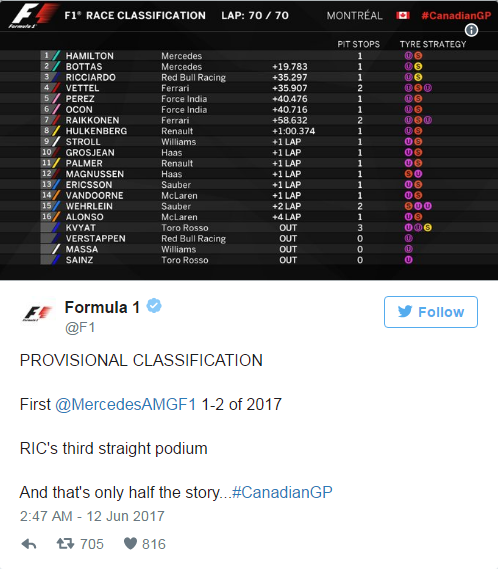Click the race classification image

coord(249,140)
